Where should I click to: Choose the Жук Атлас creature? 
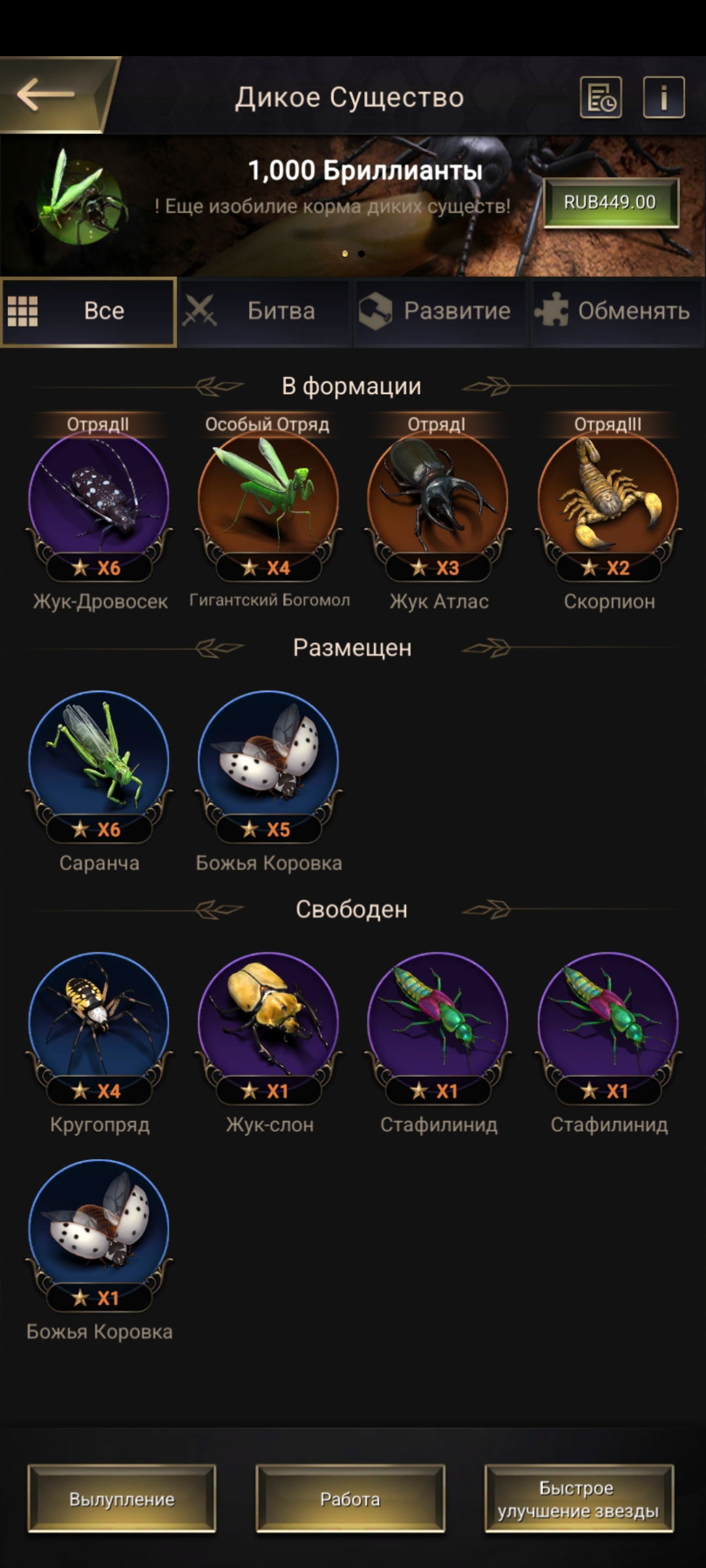point(438,506)
